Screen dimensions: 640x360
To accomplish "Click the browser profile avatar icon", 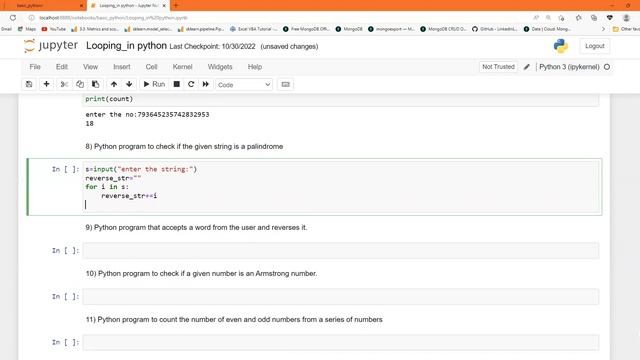I will pyautogui.click(x=626, y=18).
